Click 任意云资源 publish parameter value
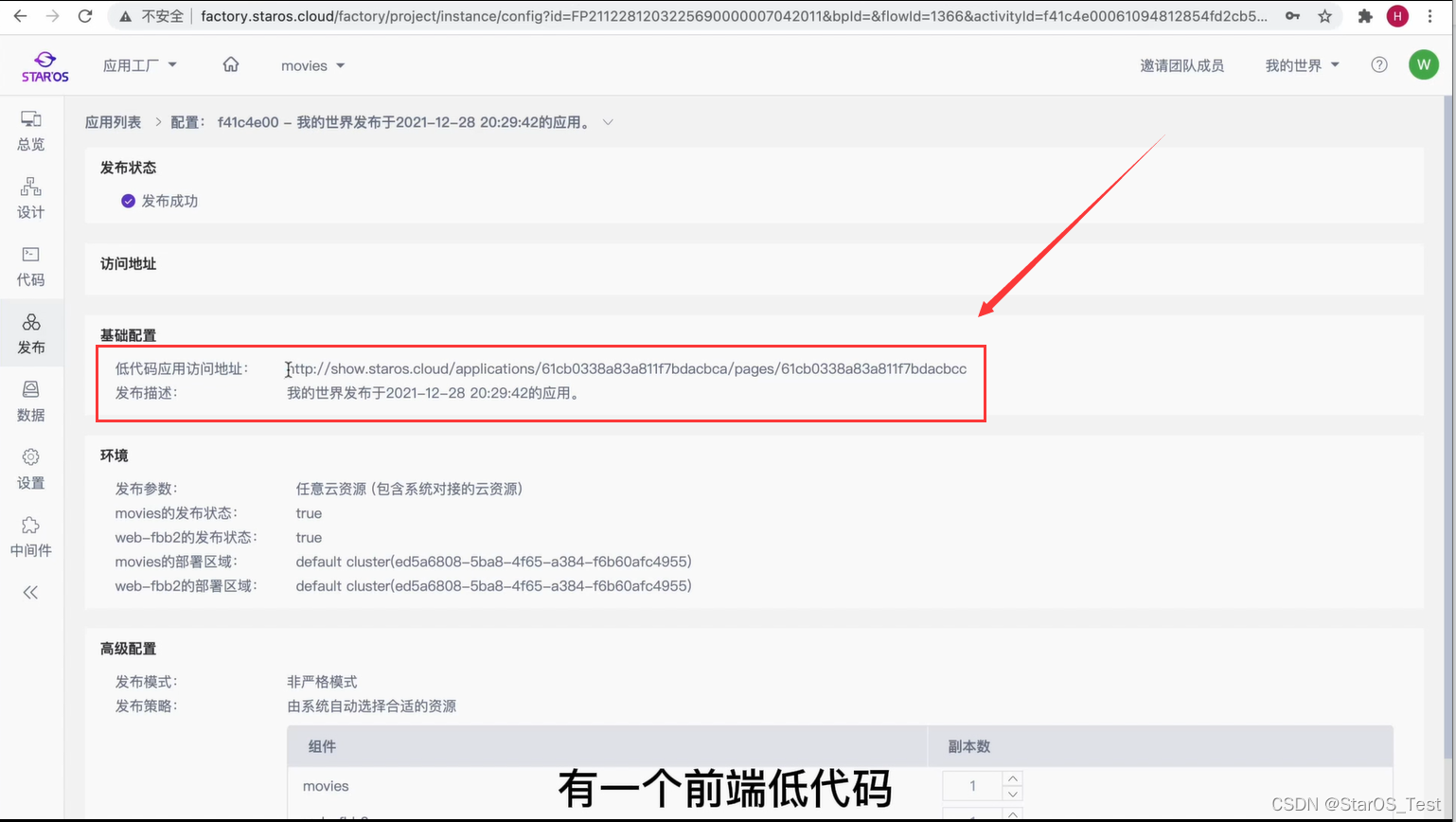The height and width of the screenshot is (822, 1456). coord(409,489)
